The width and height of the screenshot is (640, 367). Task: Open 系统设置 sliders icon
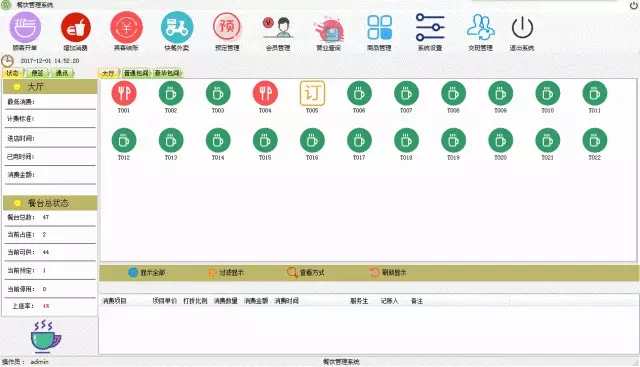coord(430,27)
